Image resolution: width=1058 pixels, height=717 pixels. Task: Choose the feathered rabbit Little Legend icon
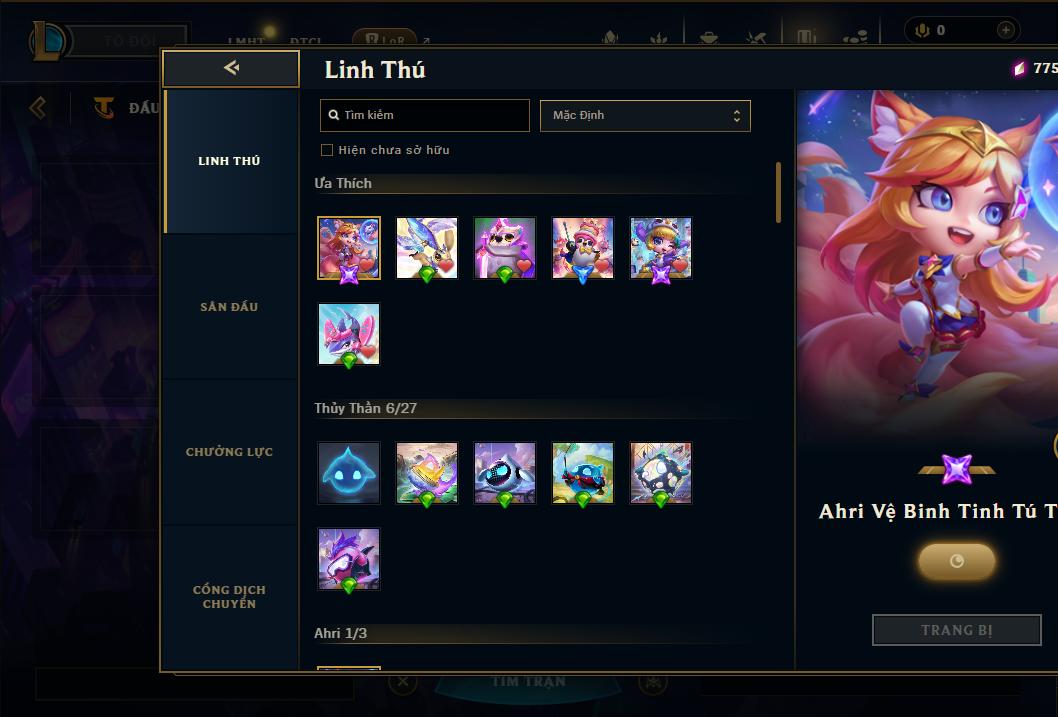coord(426,248)
